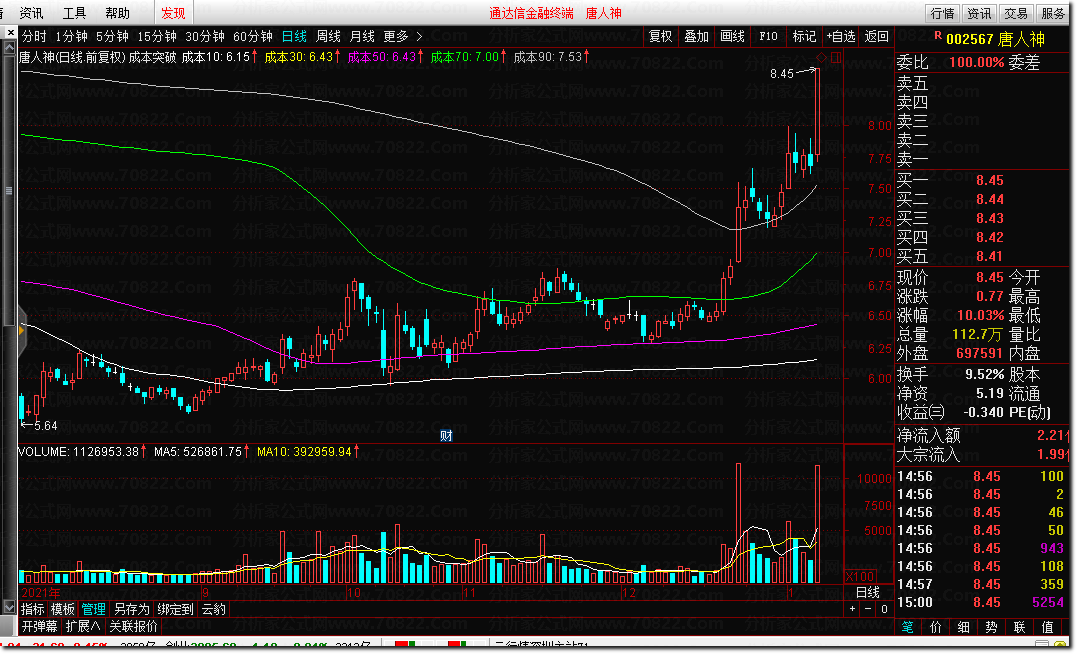This screenshot has height=654, width=1078.
Task: Click the 返回 back button
Action: click(877, 36)
